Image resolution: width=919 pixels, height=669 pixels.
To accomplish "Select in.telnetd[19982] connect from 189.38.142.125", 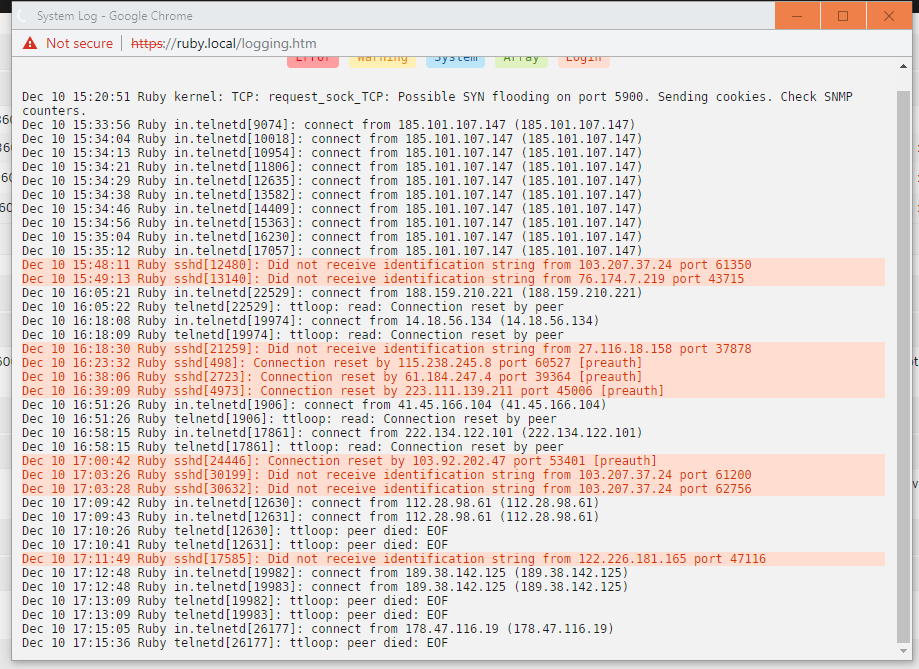I will point(325,573).
